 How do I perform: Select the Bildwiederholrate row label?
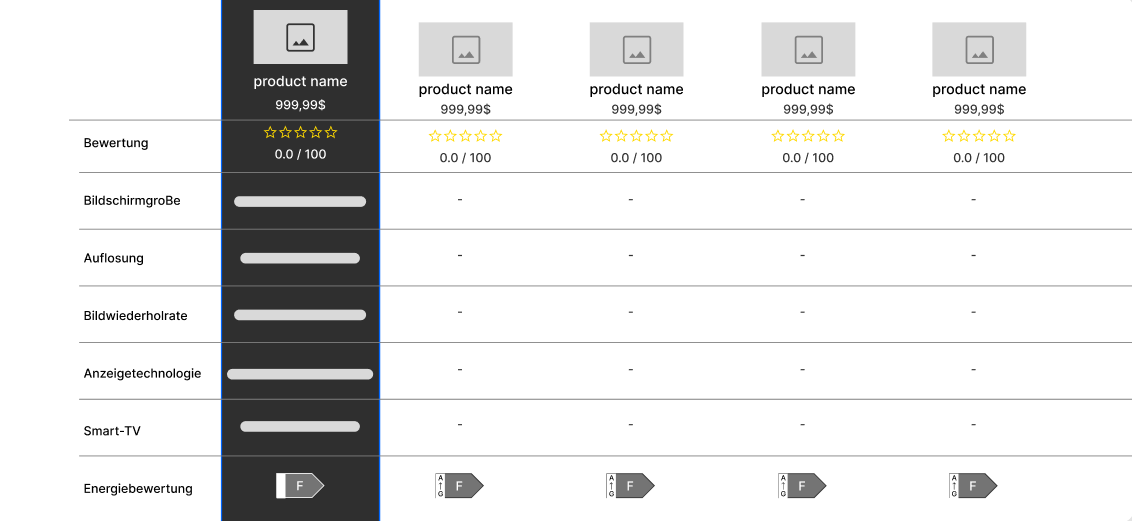[136, 315]
